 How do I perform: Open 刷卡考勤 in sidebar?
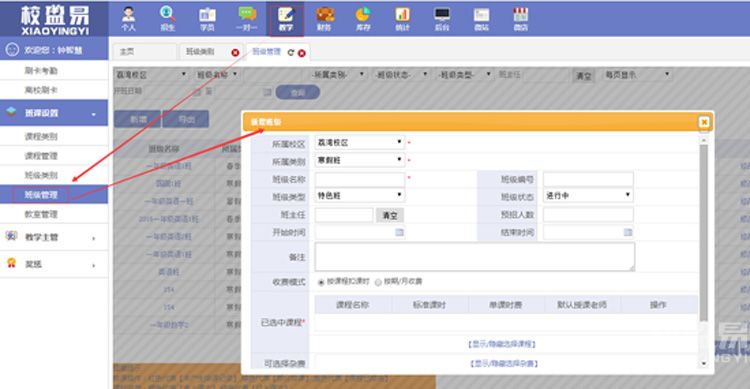[41, 70]
